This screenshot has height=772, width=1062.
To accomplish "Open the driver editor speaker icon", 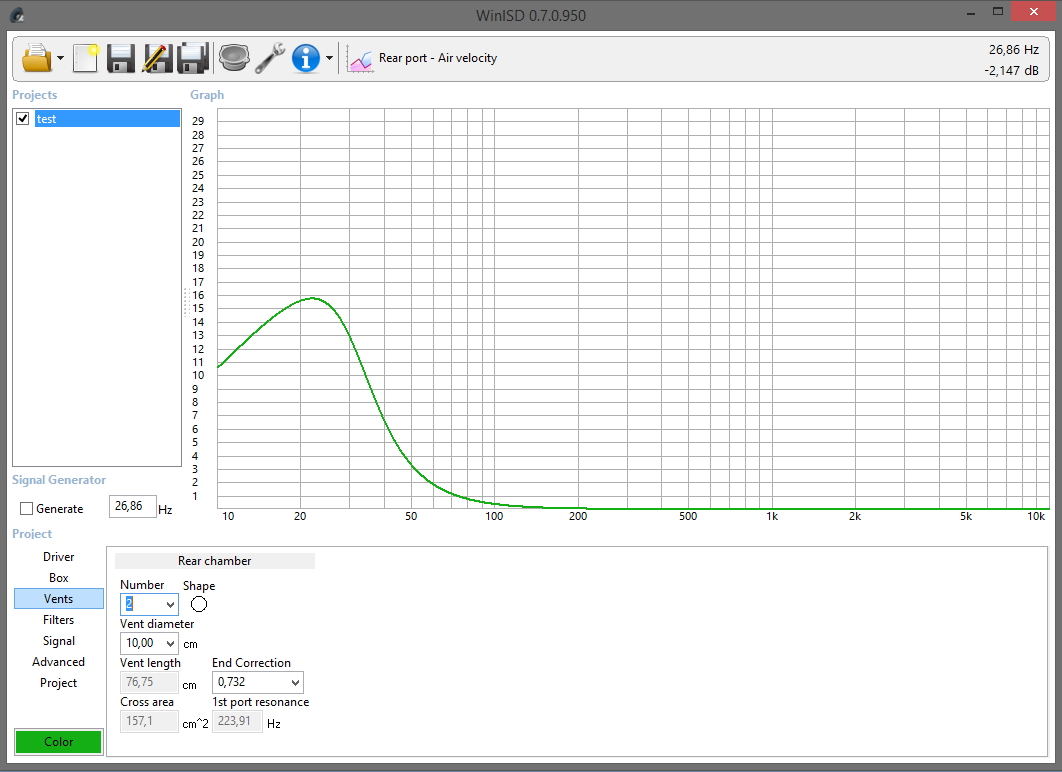I will pos(234,58).
